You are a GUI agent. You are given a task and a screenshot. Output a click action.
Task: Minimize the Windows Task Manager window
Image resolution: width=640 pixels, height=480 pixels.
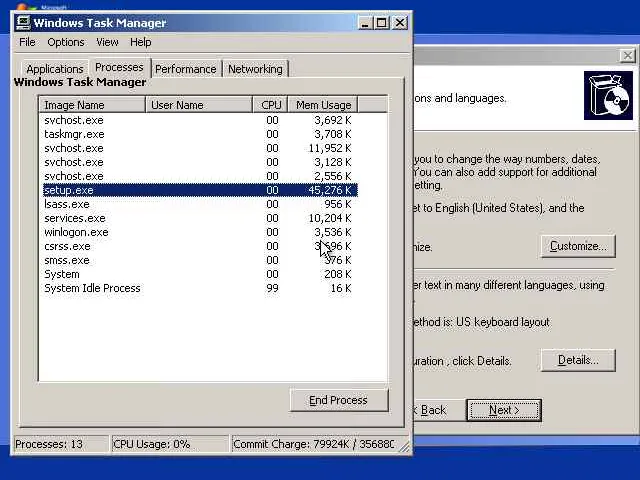tap(365, 23)
